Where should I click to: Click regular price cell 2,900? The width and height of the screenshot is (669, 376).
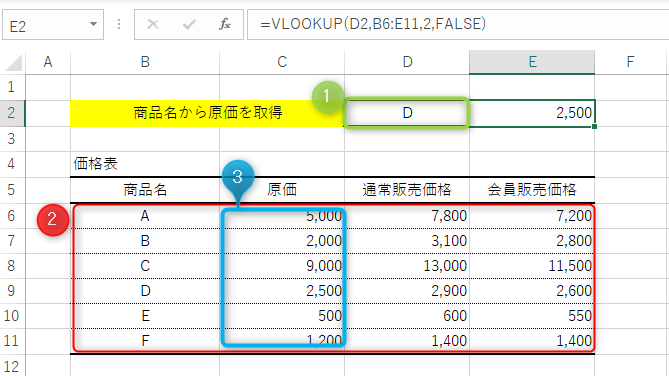tap(407, 291)
